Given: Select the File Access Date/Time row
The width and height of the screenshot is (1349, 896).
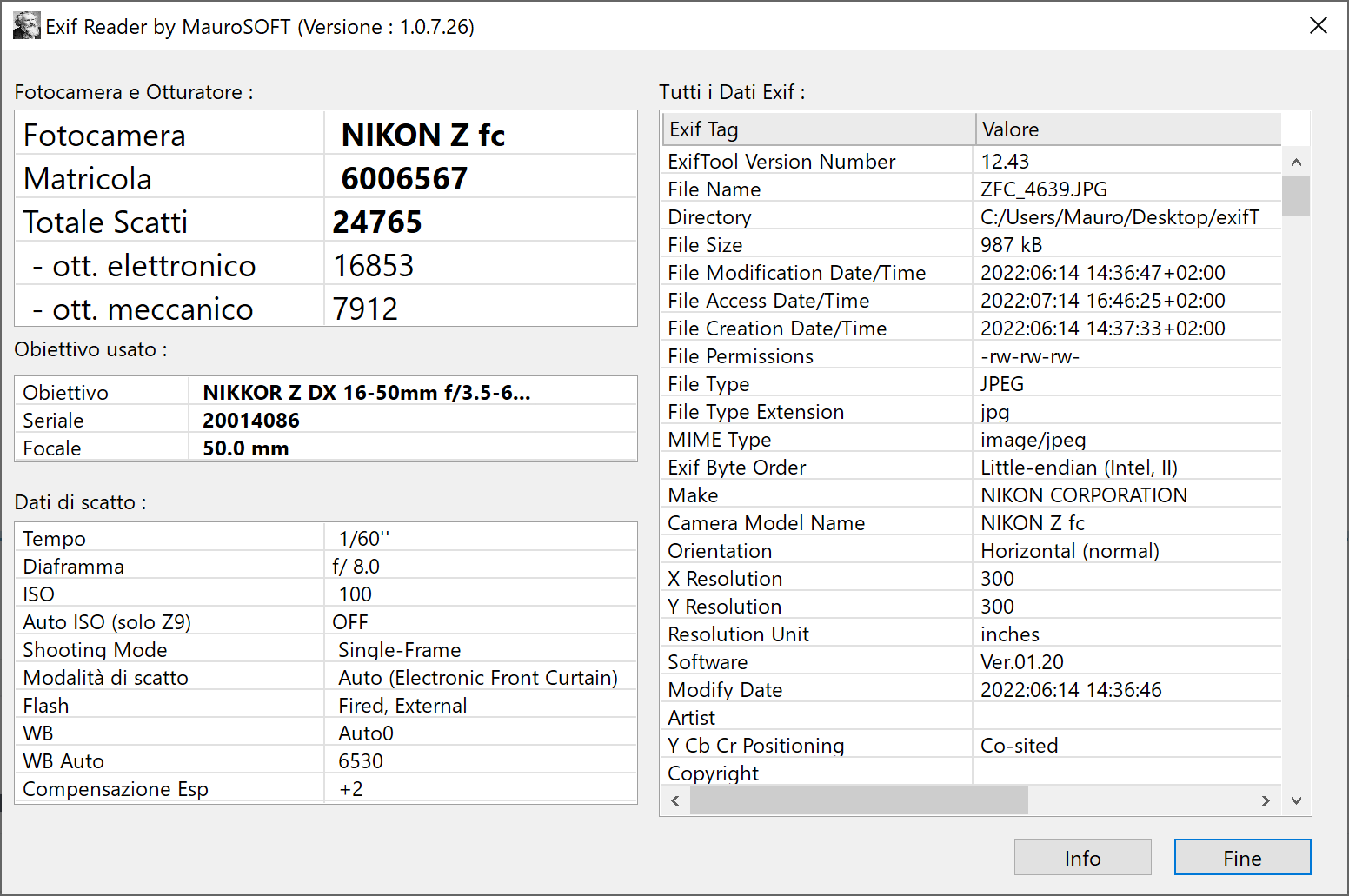Looking at the screenshot, I should tap(972, 301).
